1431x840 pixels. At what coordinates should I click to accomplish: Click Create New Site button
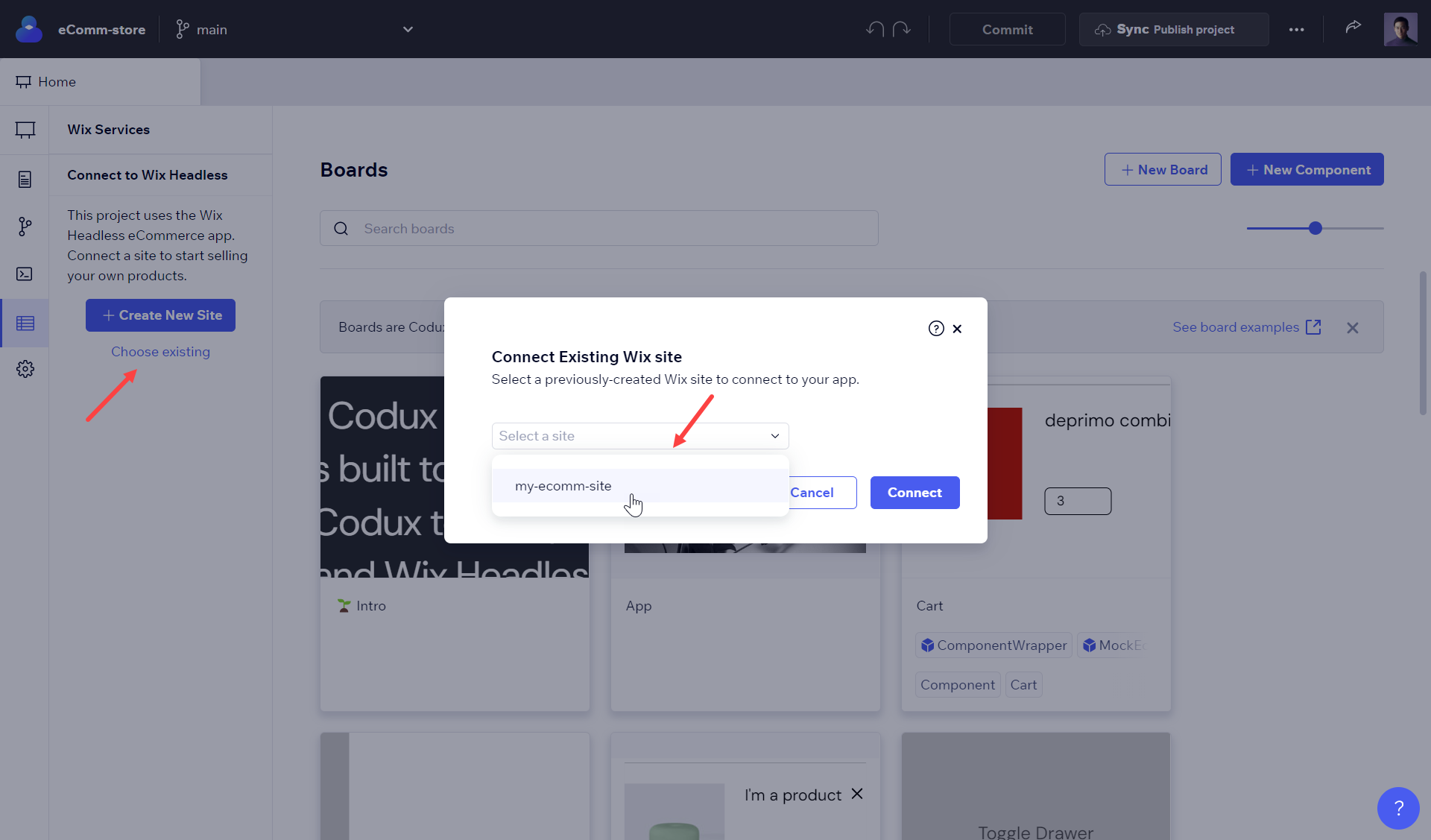point(160,315)
